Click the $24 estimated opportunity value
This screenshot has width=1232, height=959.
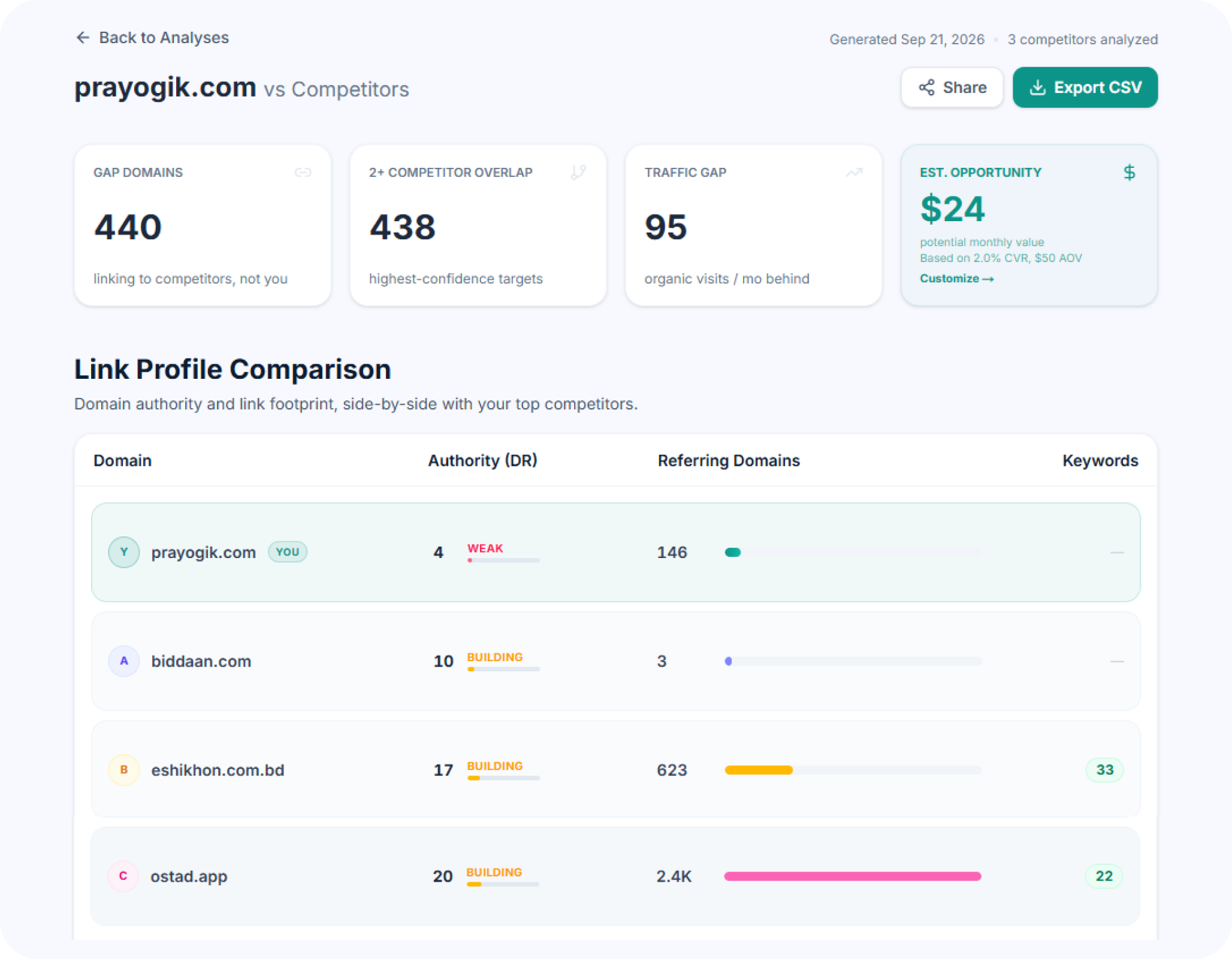tap(952, 209)
